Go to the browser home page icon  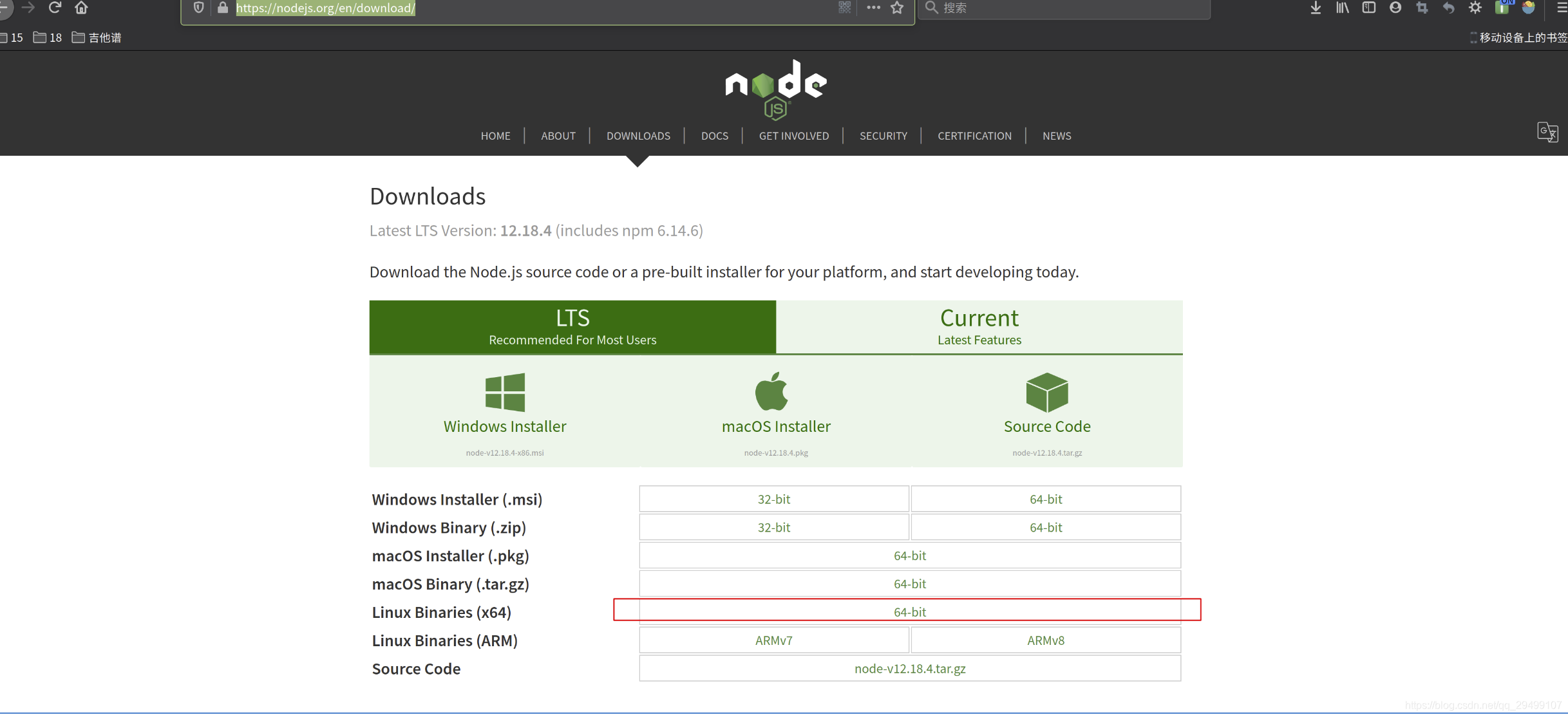point(81,8)
